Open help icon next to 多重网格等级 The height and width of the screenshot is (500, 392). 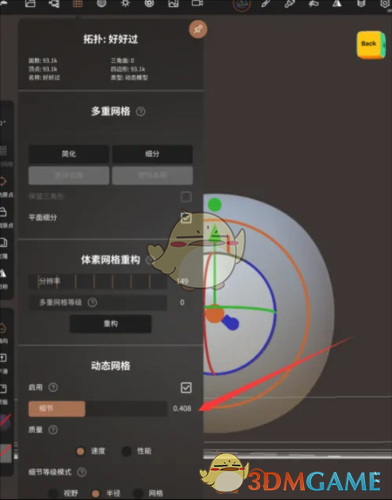(x=92, y=303)
